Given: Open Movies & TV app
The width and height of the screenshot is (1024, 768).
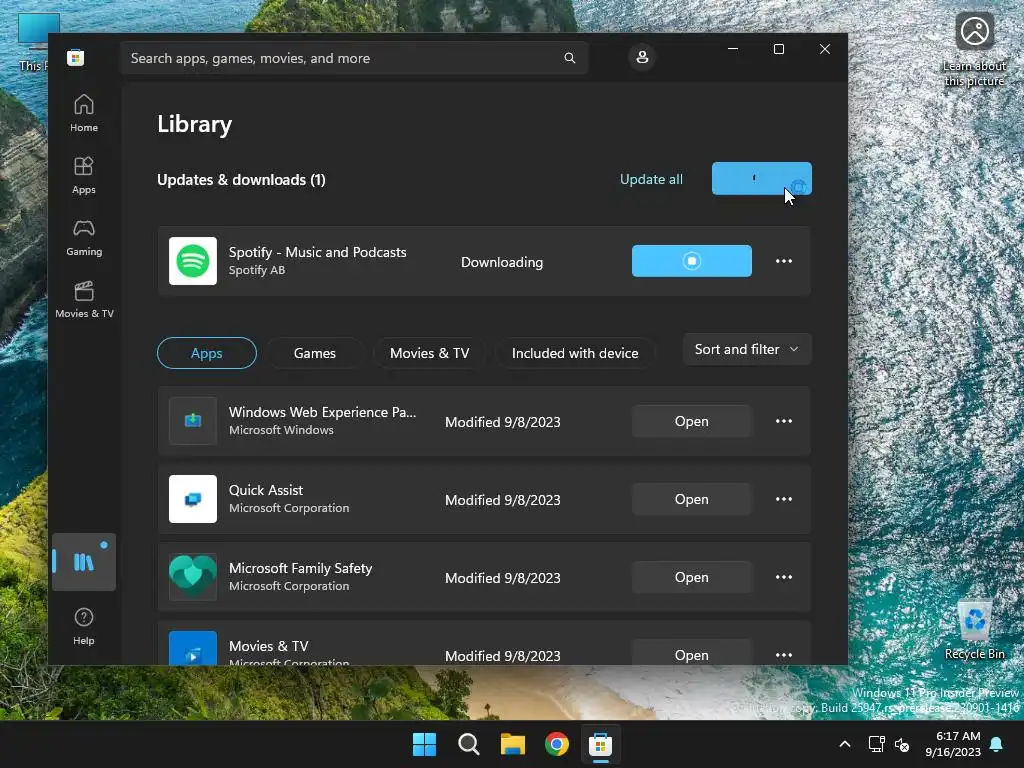Looking at the screenshot, I should pos(692,654).
